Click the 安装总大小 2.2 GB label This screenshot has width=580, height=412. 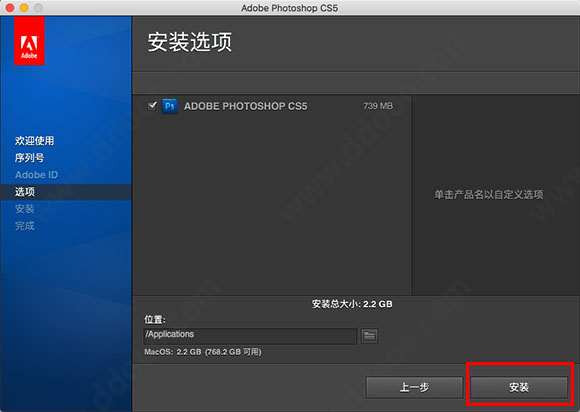pyautogui.click(x=352, y=304)
